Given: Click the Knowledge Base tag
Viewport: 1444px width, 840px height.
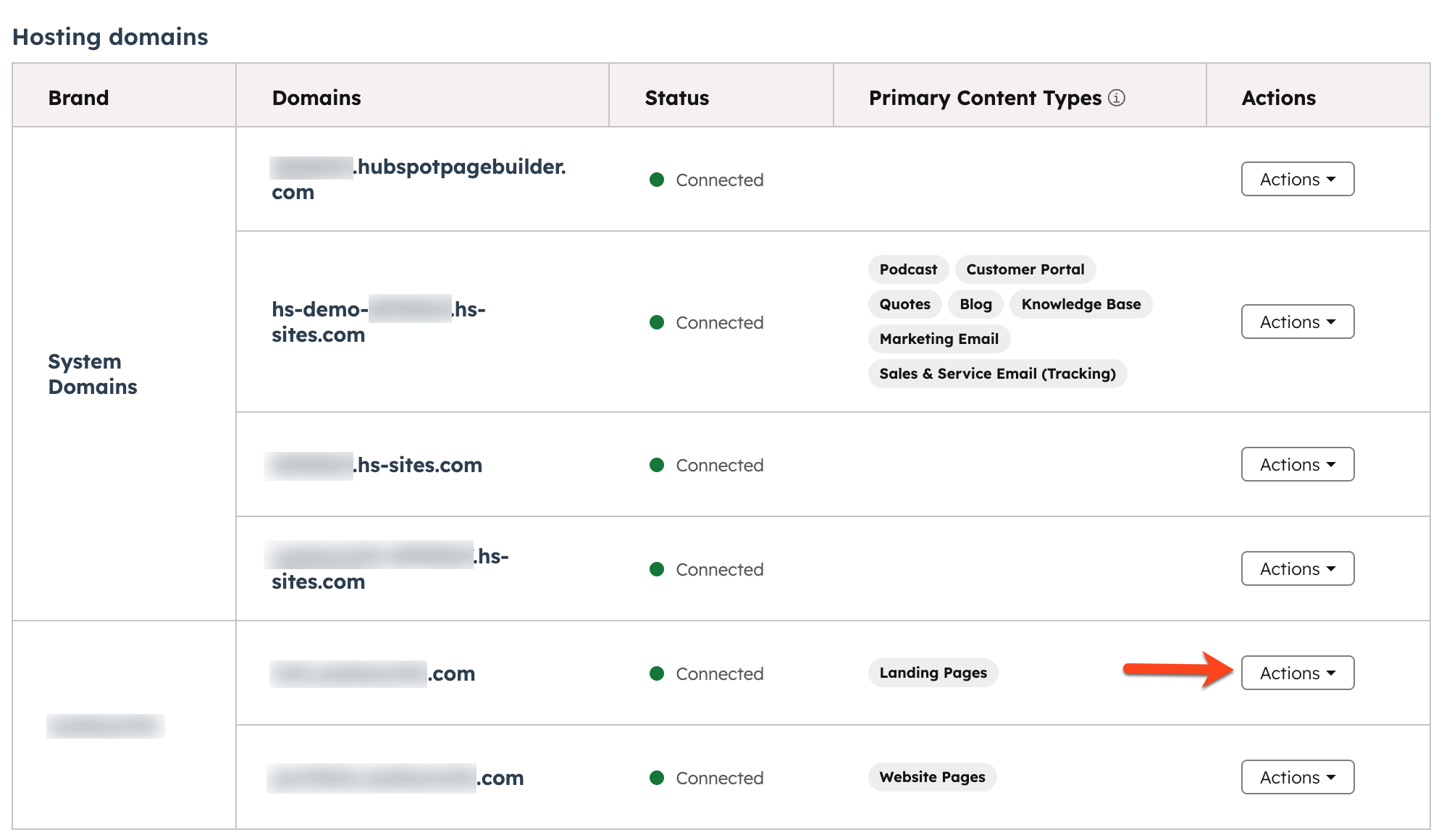Looking at the screenshot, I should (x=1080, y=304).
